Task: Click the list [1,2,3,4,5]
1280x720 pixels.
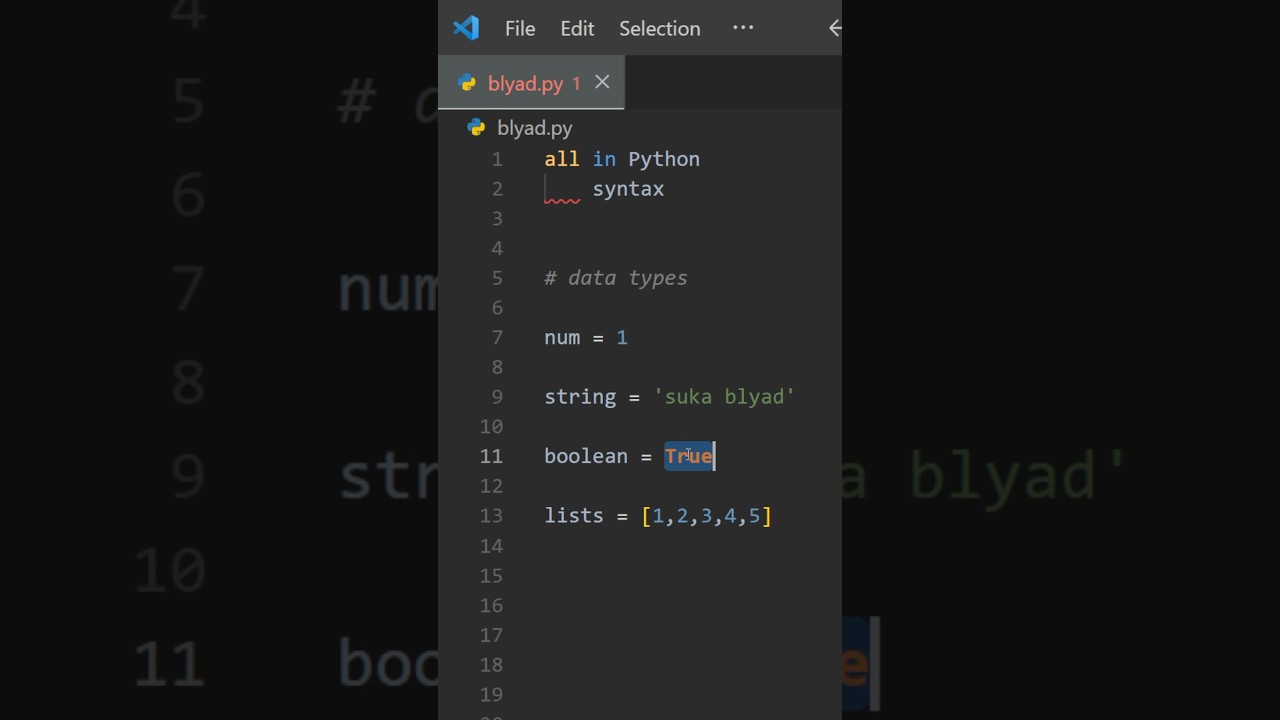Action: click(707, 516)
